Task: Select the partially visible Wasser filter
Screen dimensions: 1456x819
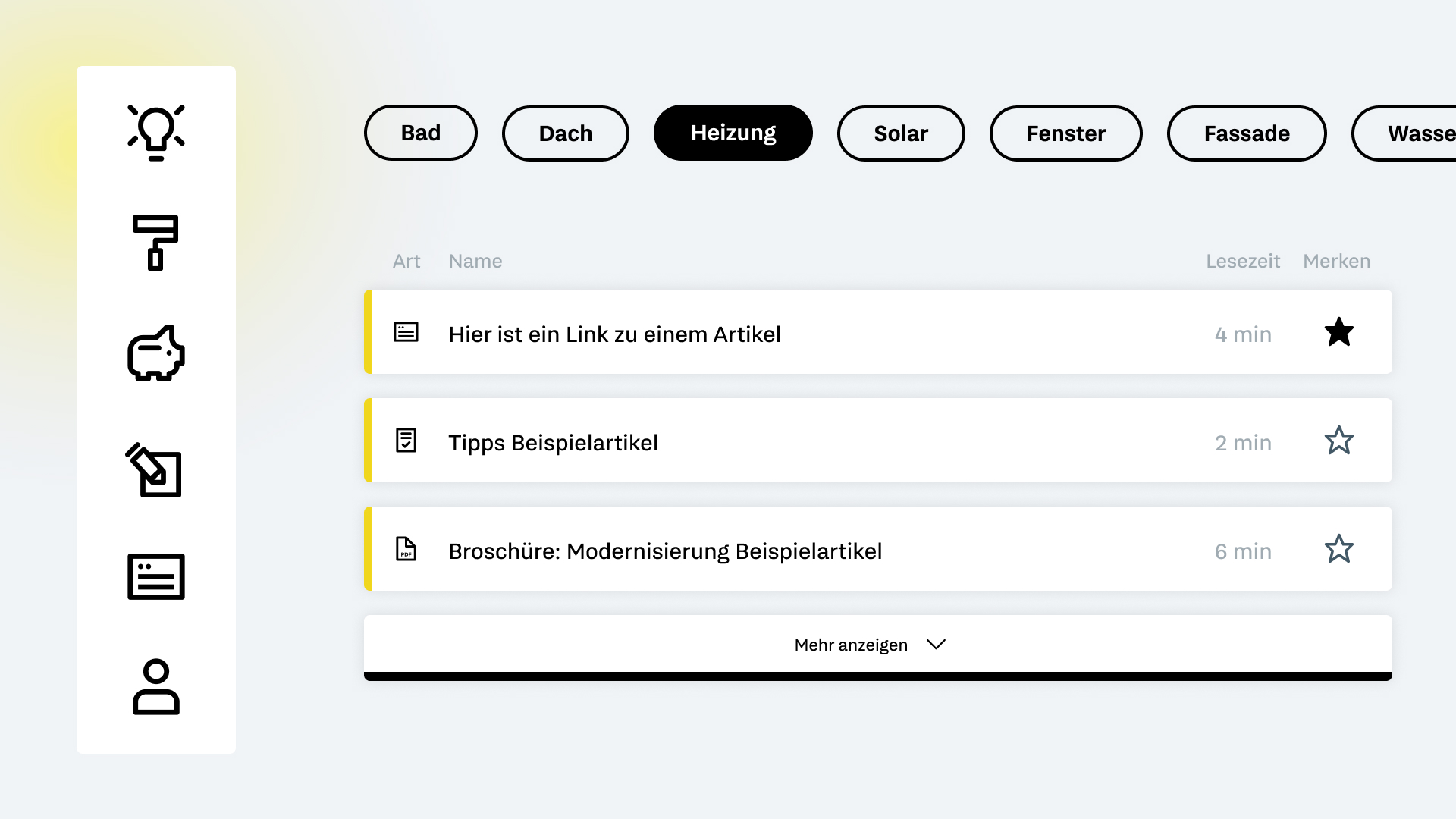Action: point(1404,133)
